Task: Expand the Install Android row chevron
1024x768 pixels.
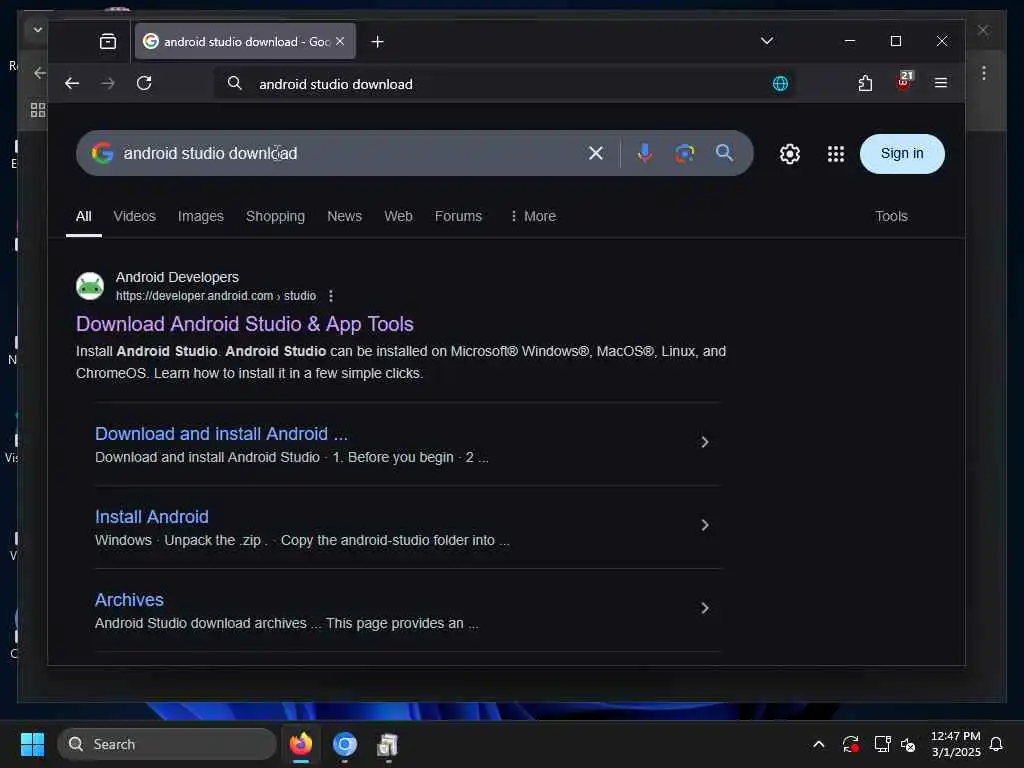Action: point(704,525)
